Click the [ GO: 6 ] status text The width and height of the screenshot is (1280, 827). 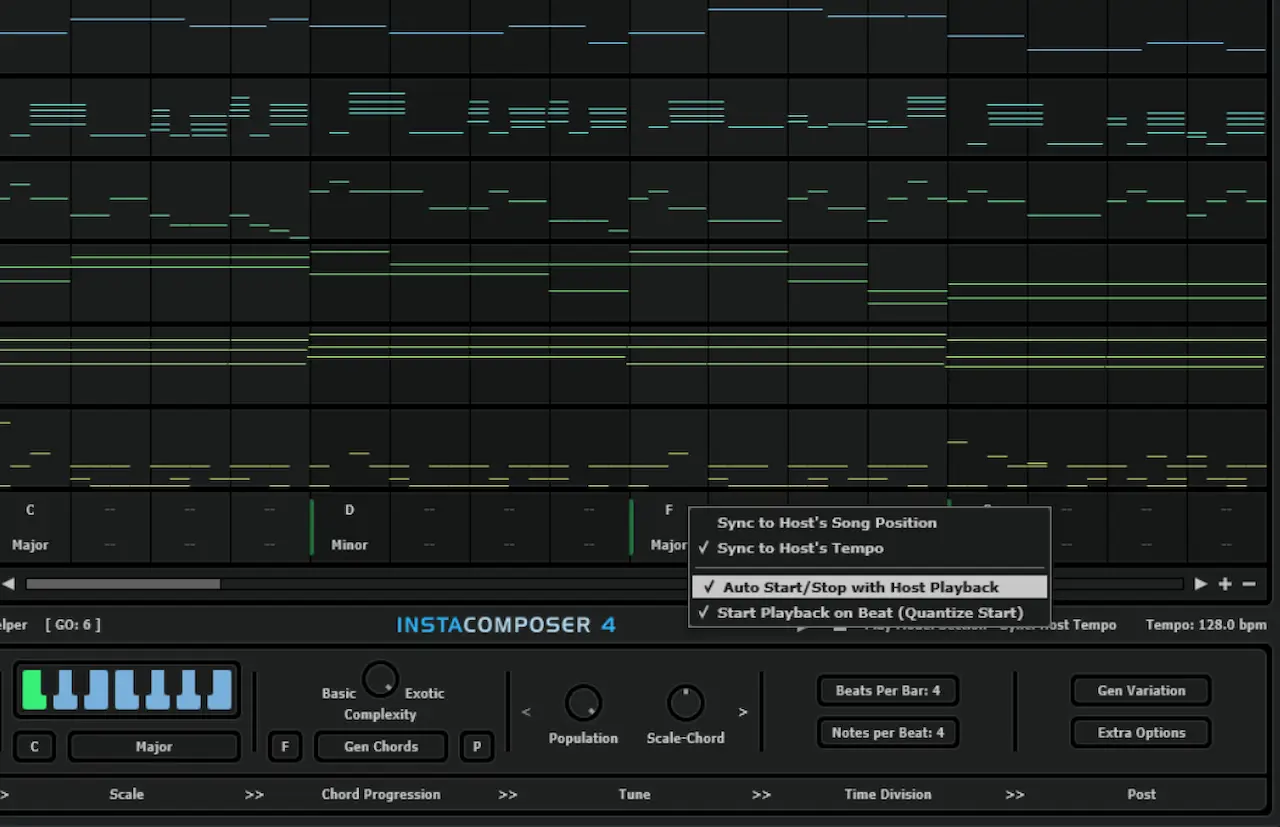[x=73, y=625]
